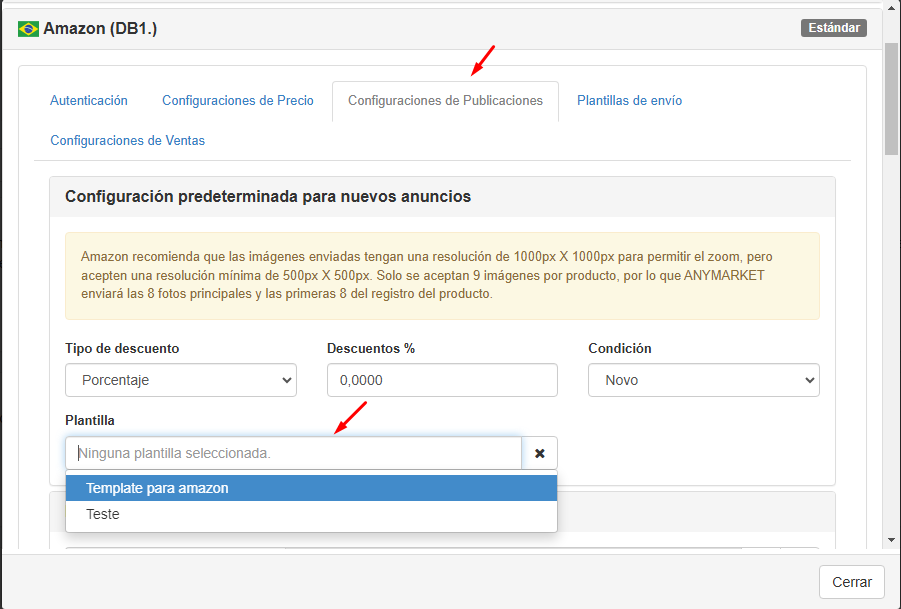Open the Tipo de descuento dropdown

(x=181, y=380)
